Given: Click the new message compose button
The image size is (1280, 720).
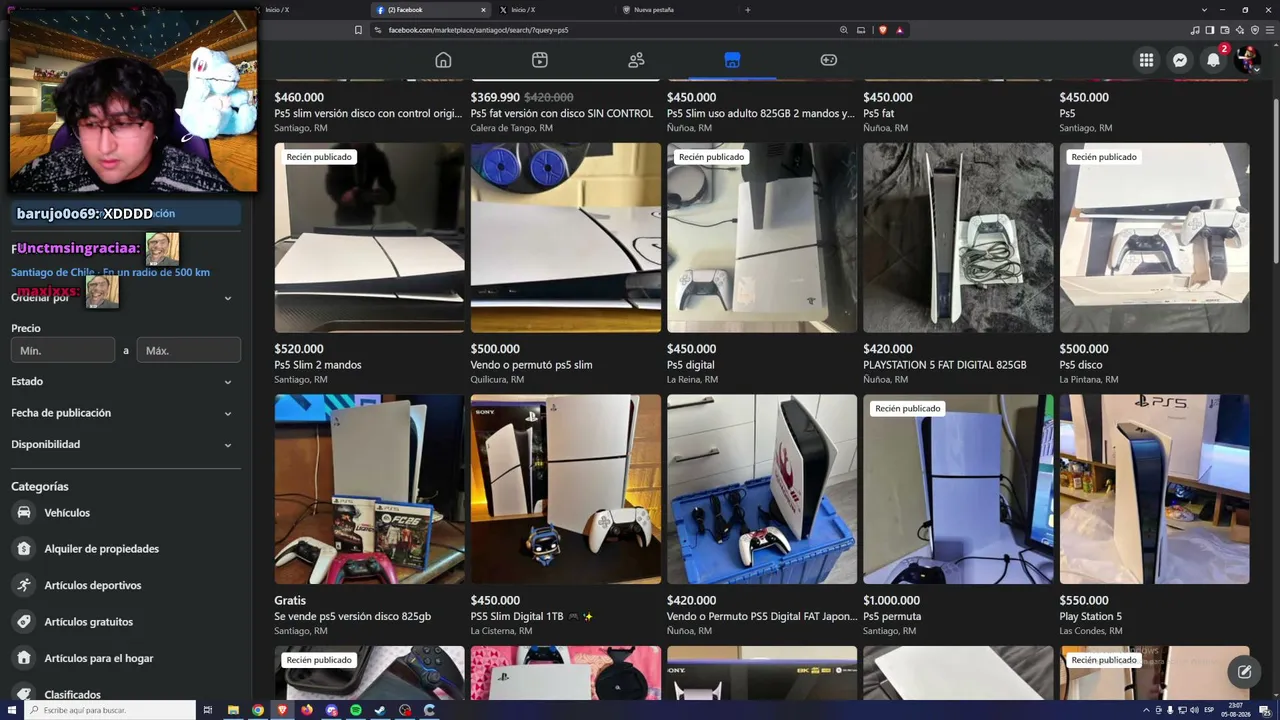Looking at the screenshot, I should coord(1244,672).
